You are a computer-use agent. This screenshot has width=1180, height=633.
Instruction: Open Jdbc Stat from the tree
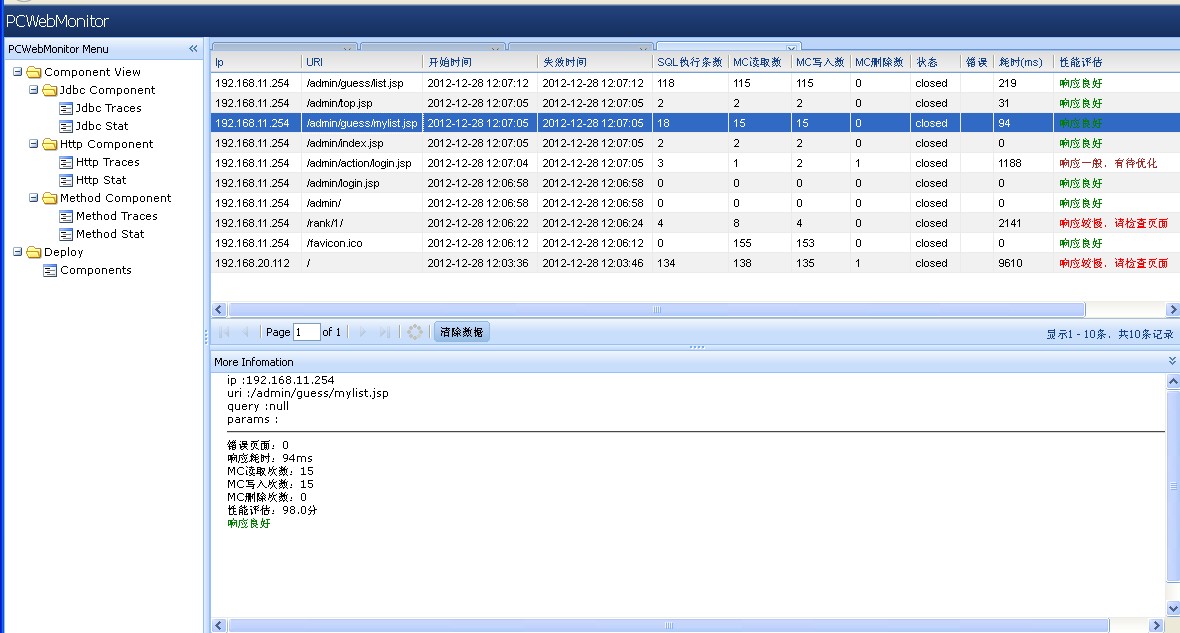[x=102, y=126]
